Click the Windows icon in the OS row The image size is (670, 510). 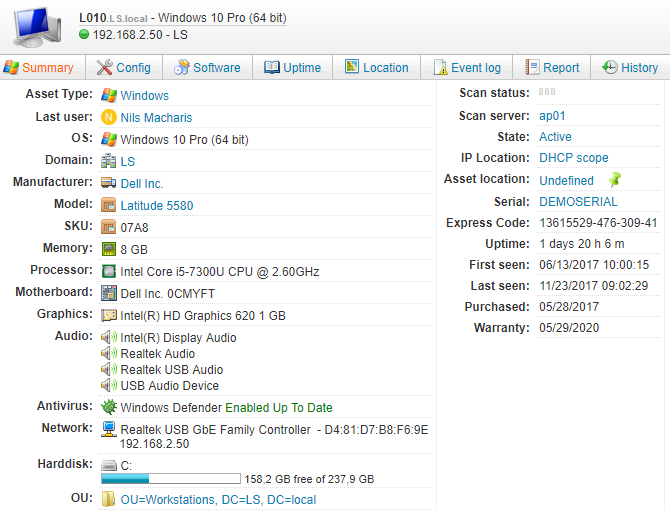click(x=109, y=139)
